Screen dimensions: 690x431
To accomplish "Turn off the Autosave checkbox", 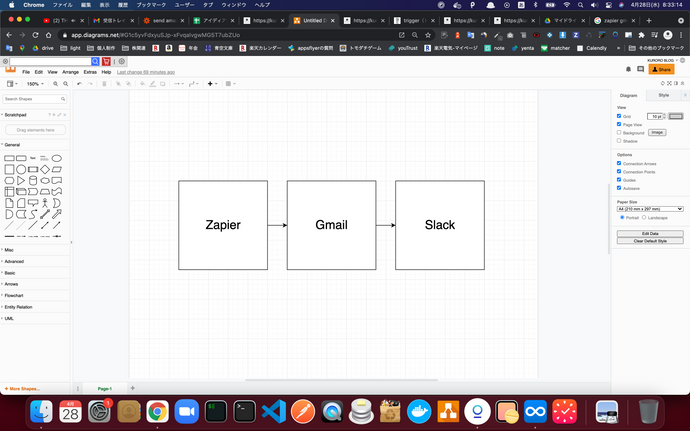I will point(619,188).
